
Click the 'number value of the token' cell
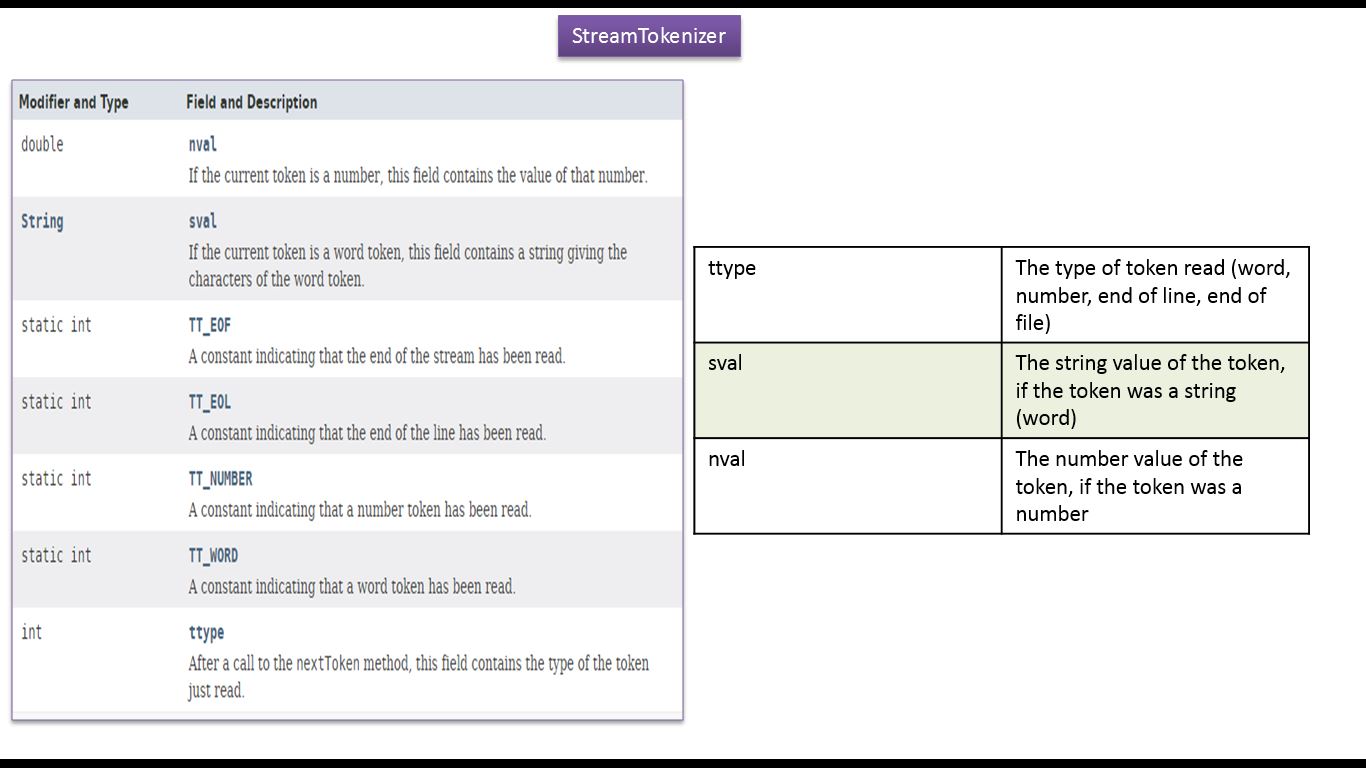pyautogui.click(x=1154, y=486)
